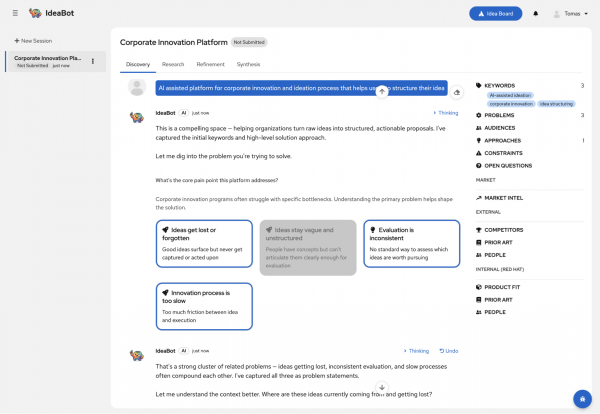The height and width of the screenshot is (414, 600).
Task: Select 'Ideas get lost or forgotten' card
Action: pos(204,243)
